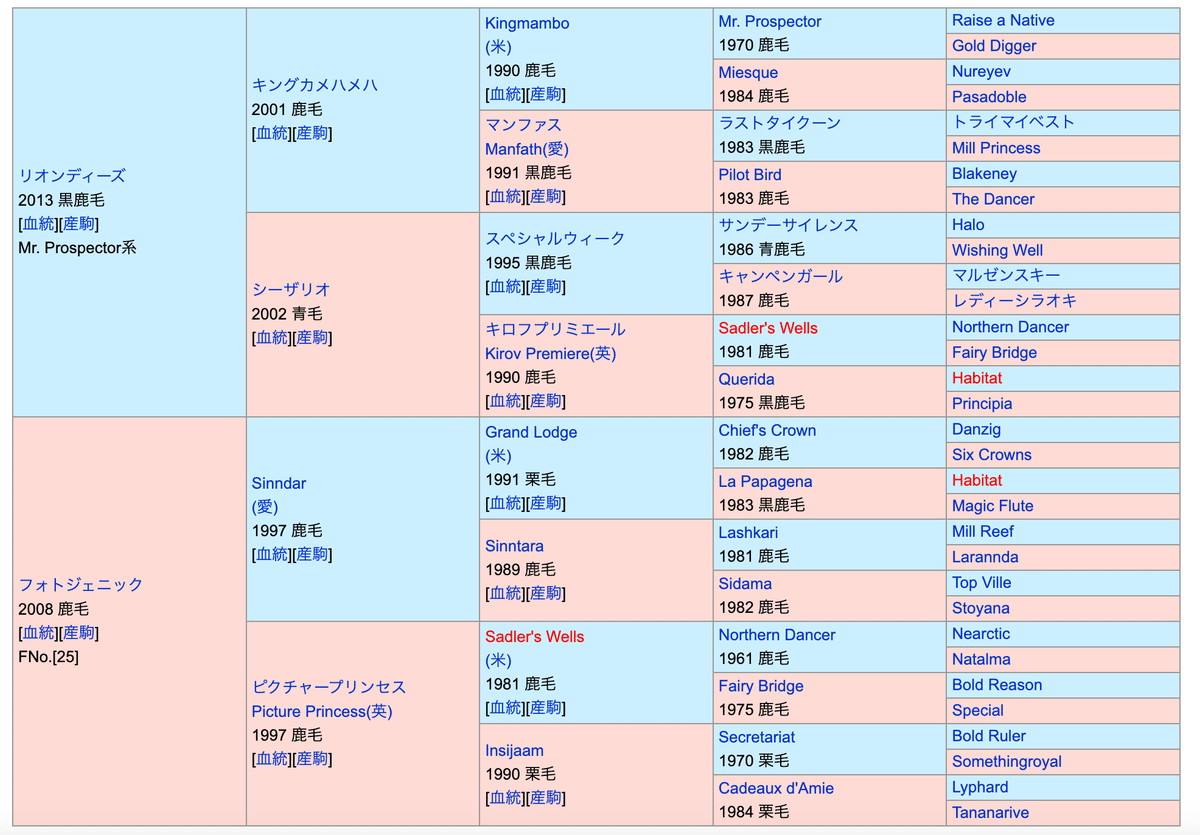Open 血統 link under Insijaam
This screenshot has height=835, width=1200.
coord(505,797)
